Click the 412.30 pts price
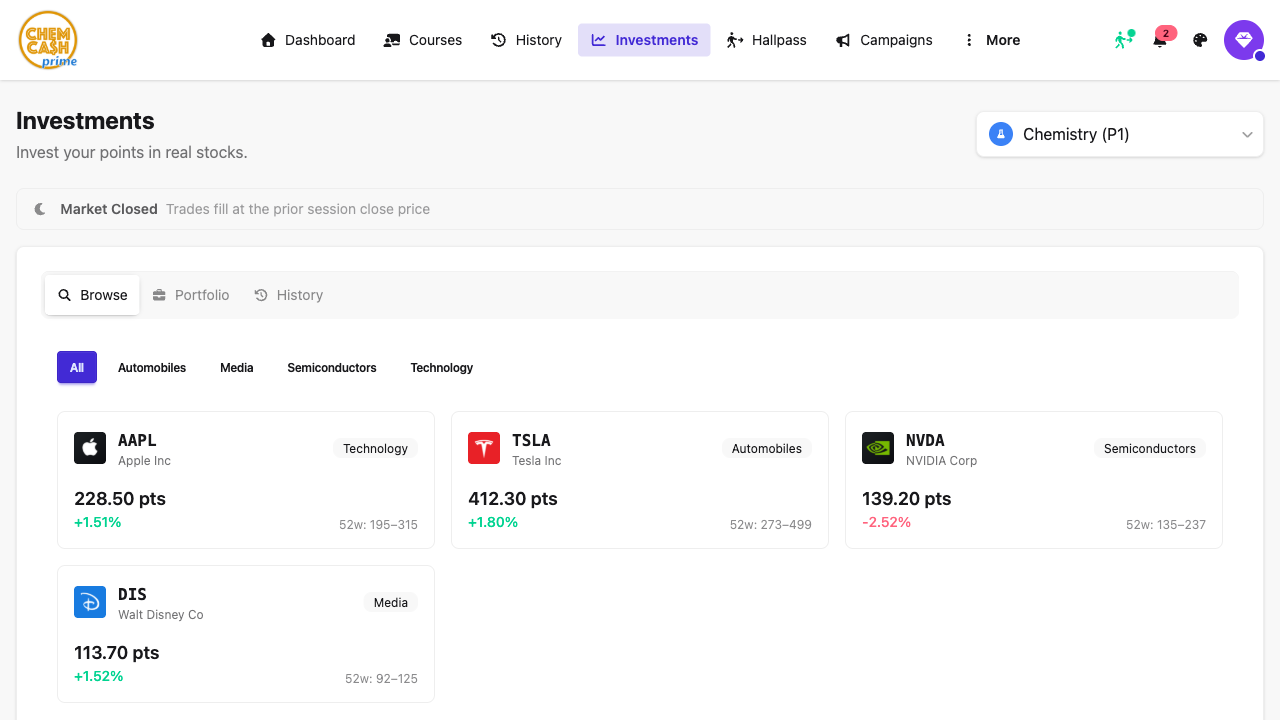 (x=513, y=498)
